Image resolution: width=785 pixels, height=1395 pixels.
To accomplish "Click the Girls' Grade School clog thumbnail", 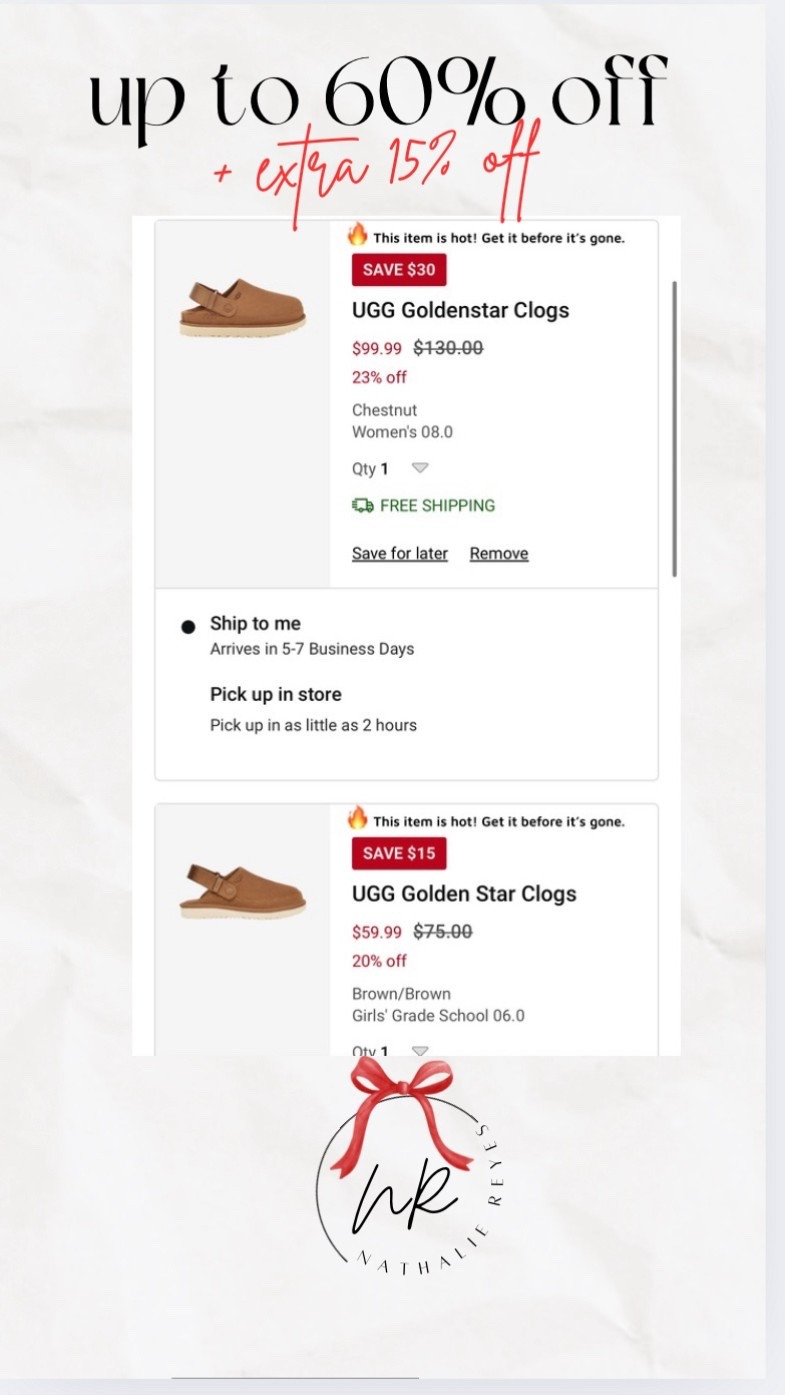I will (243, 891).
